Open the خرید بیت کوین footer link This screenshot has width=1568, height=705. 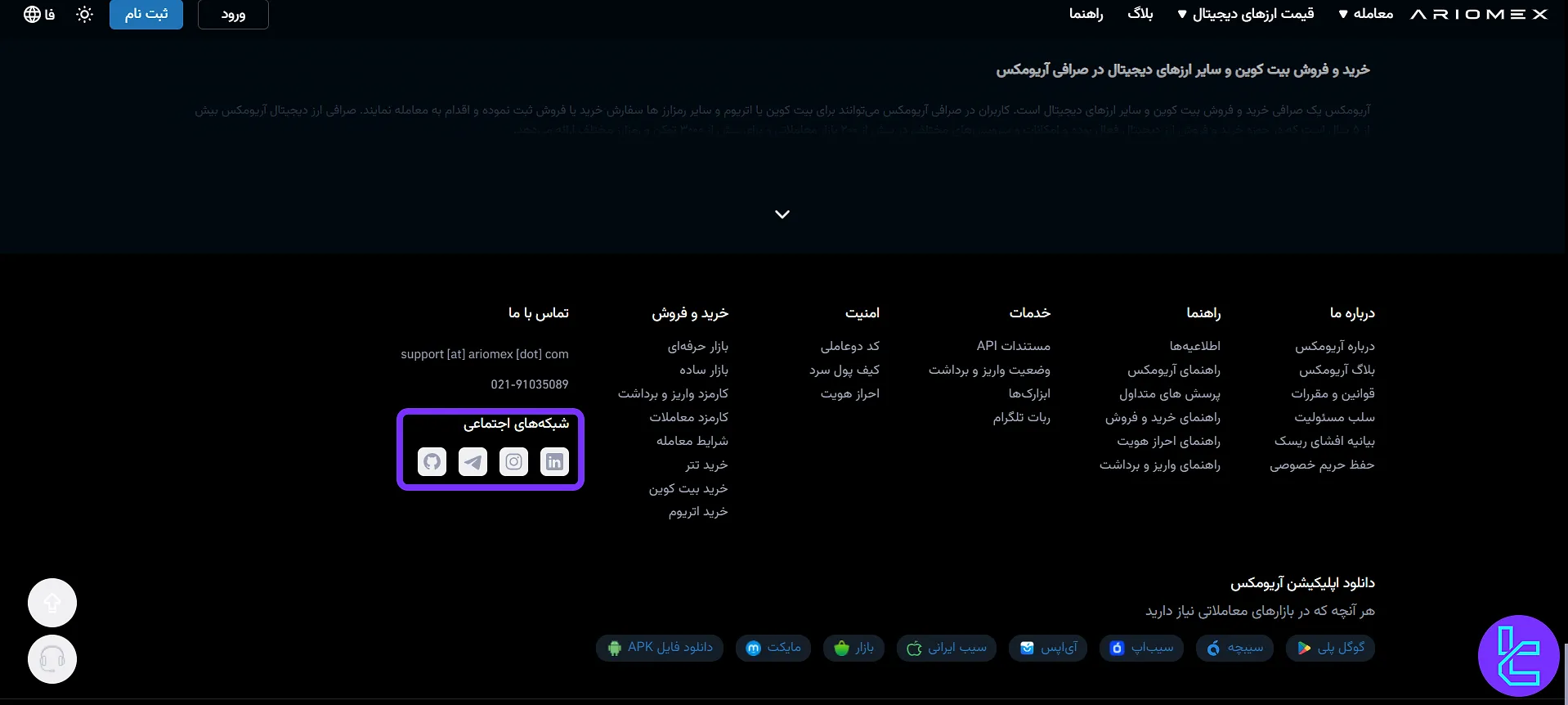click(688, 488)
